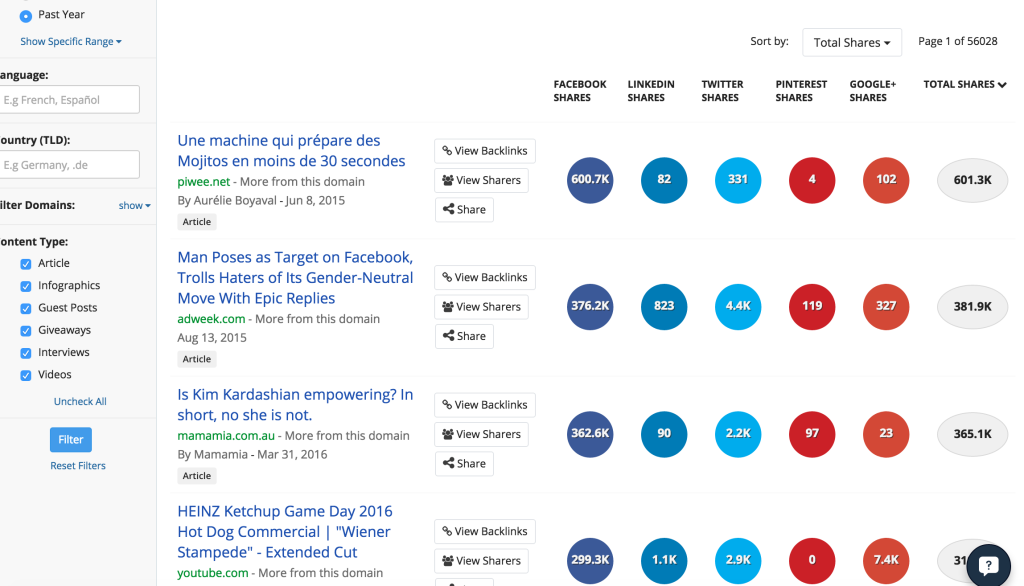1024x586 pixels.
Task: Expand the Filter Domains show option
Action: 134,204
